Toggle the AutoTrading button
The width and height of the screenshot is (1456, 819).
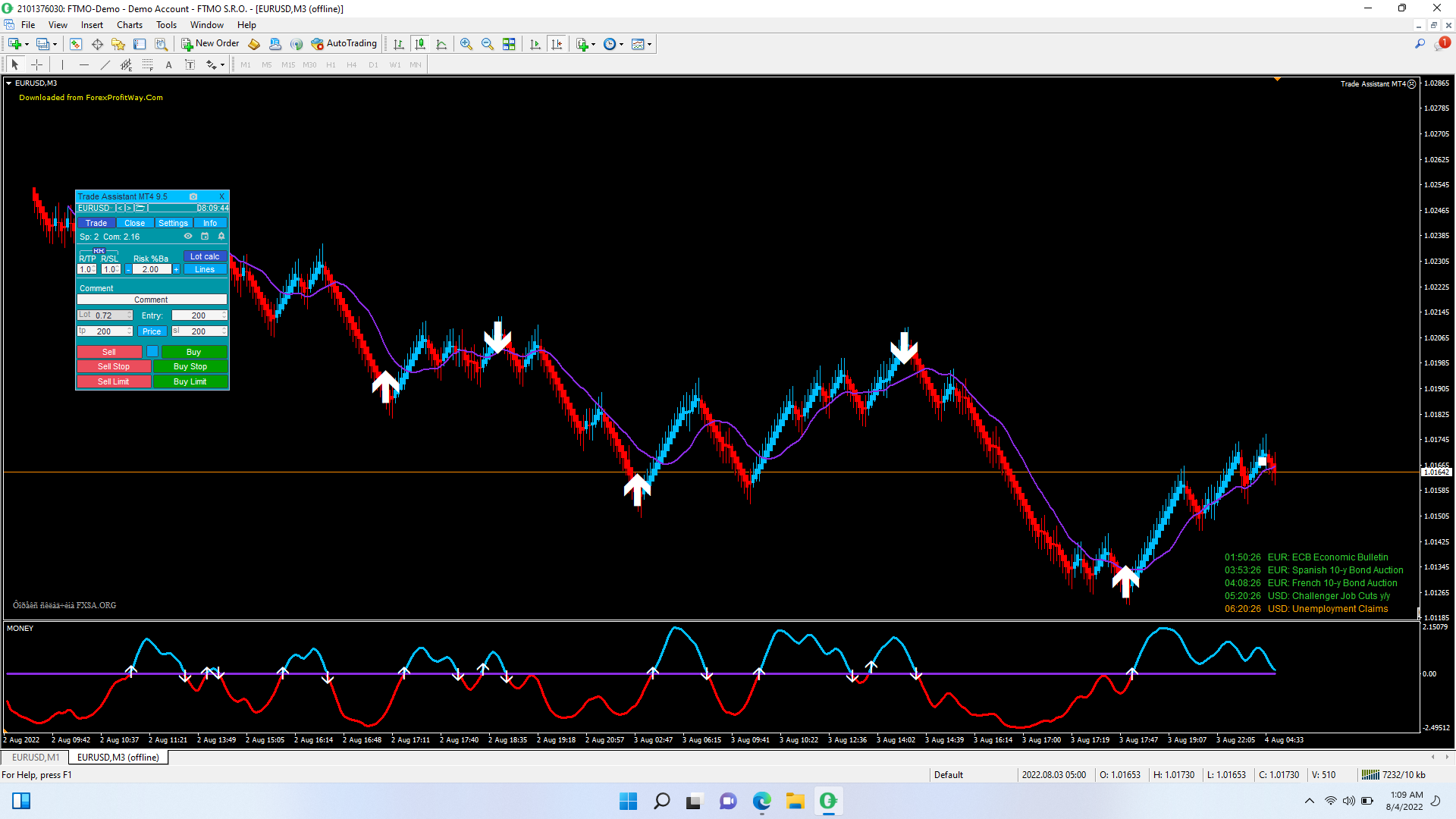[344, 44]
